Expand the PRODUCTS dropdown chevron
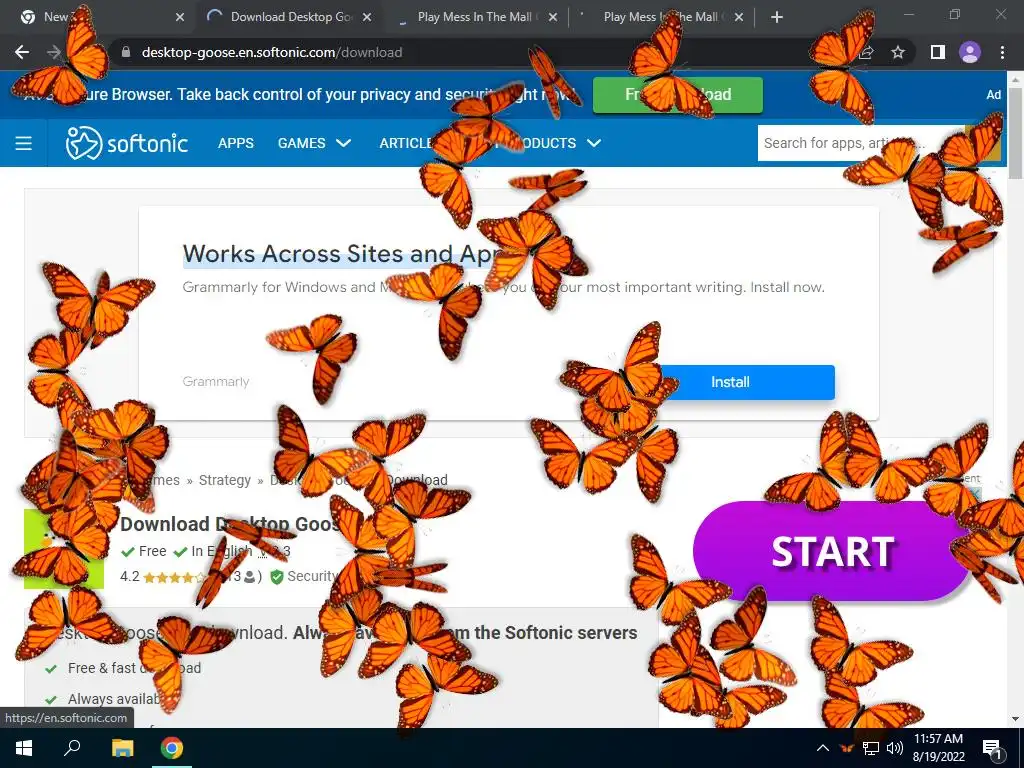 tap(594, 143)
